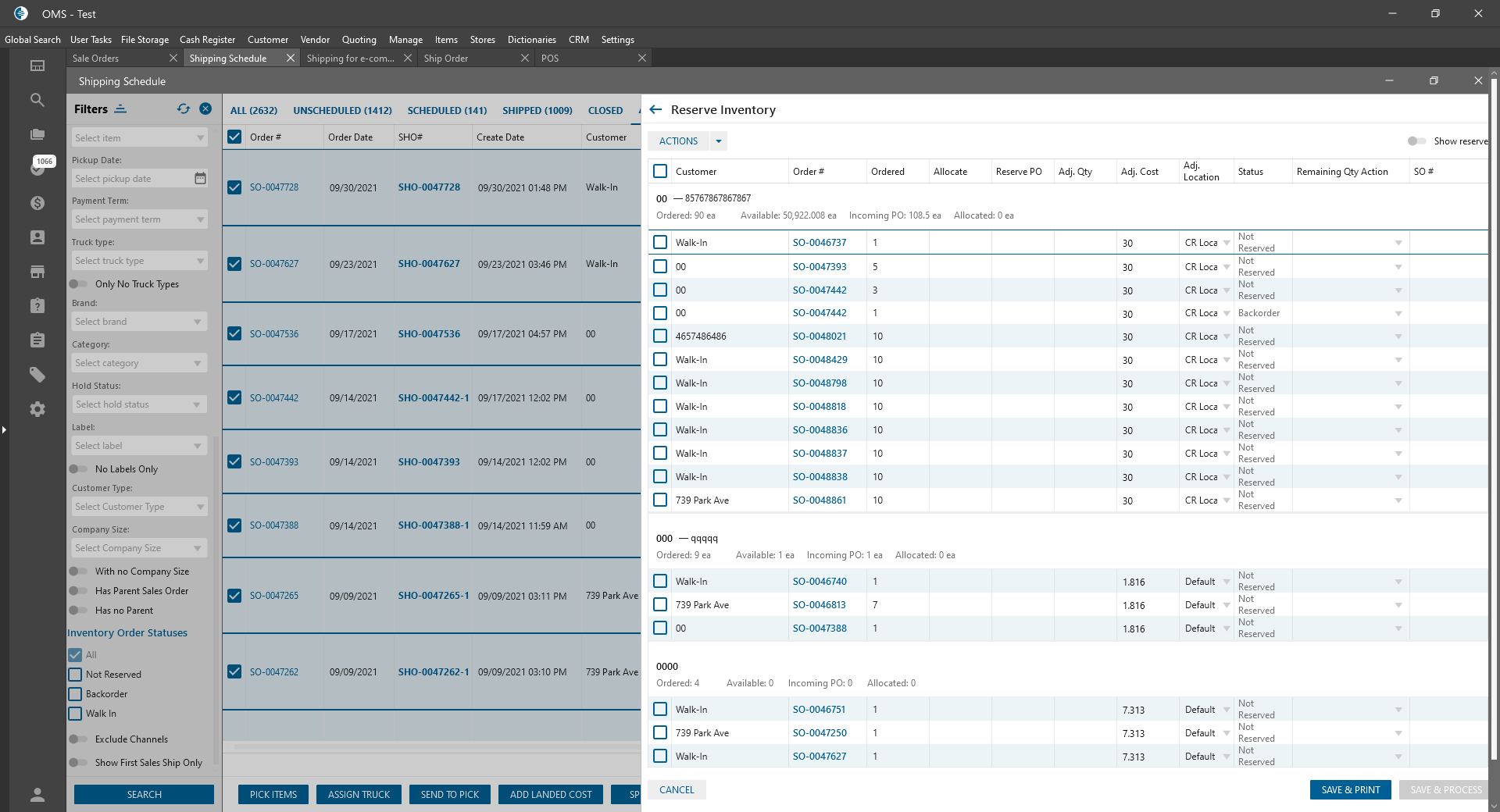
Task: Click the clear filters X icon
Action: click(205, 109)
